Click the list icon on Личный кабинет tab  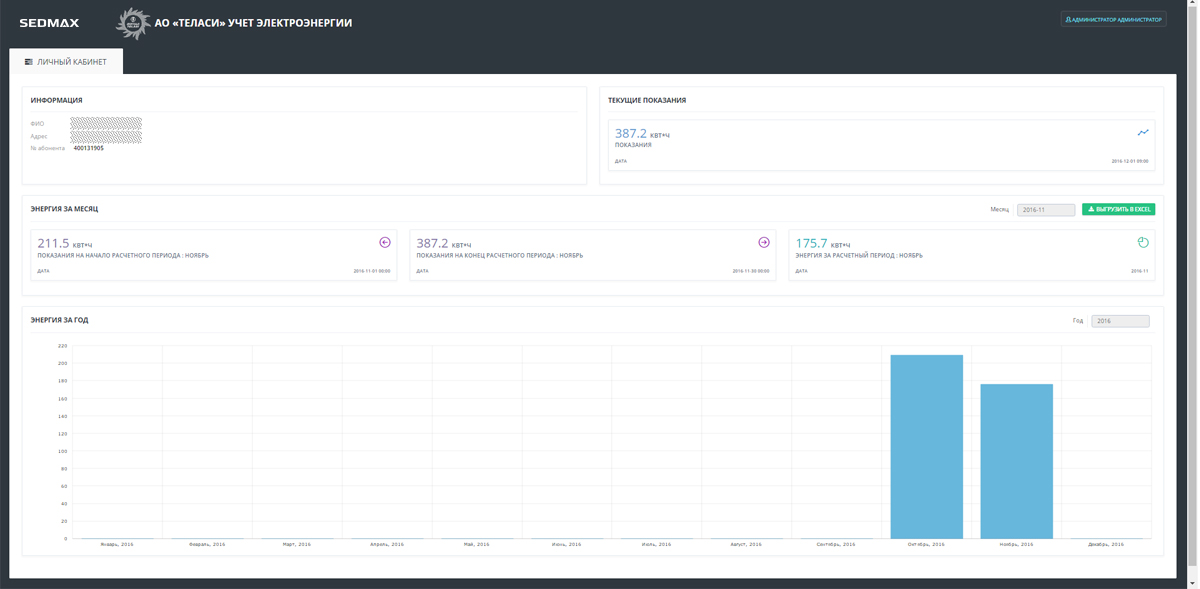click(29, 62)
